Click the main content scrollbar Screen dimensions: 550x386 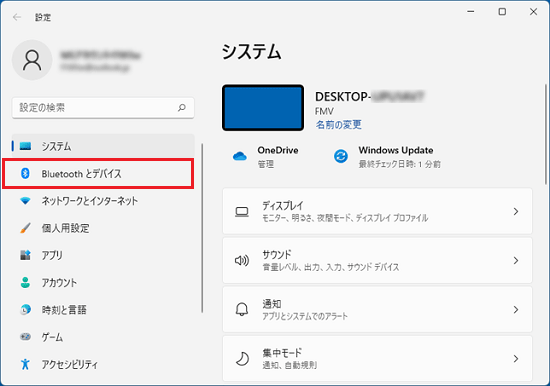(x=545, y=134)
